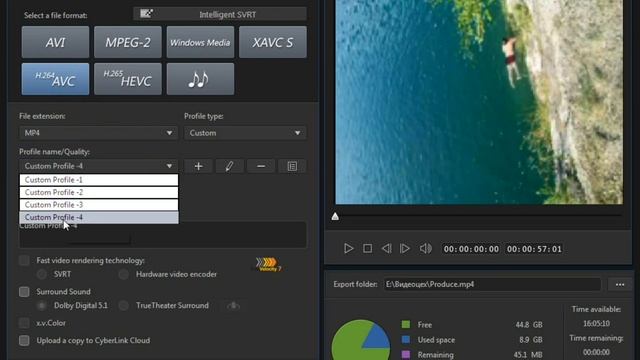The width and height of the screenshot is (640, 360).
Task: Click the video preview image
Action: tap(479, 102)
